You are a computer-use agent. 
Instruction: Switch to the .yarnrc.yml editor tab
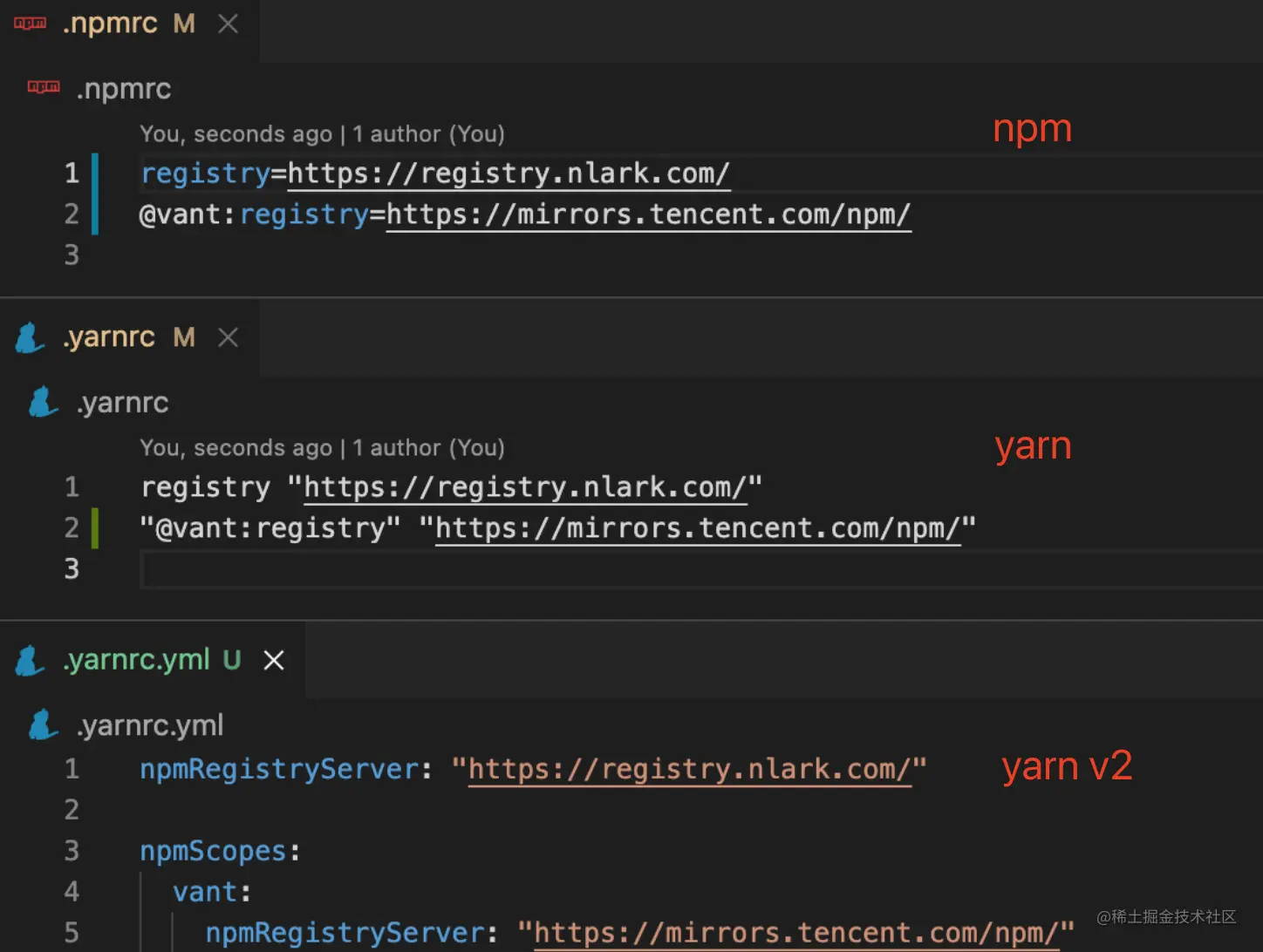(153, 660)
